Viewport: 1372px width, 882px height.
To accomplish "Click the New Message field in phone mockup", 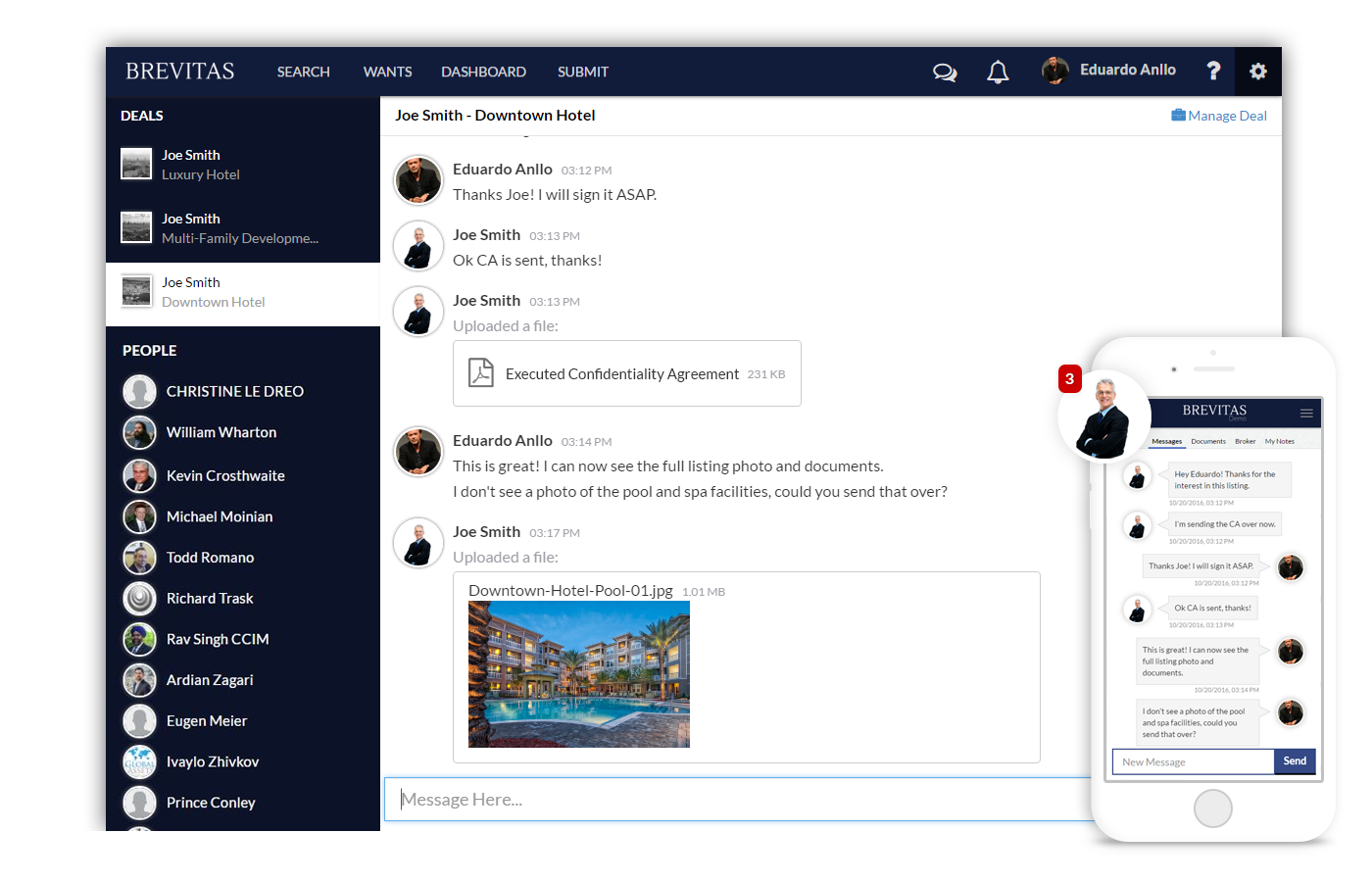I will (1193, 761).
